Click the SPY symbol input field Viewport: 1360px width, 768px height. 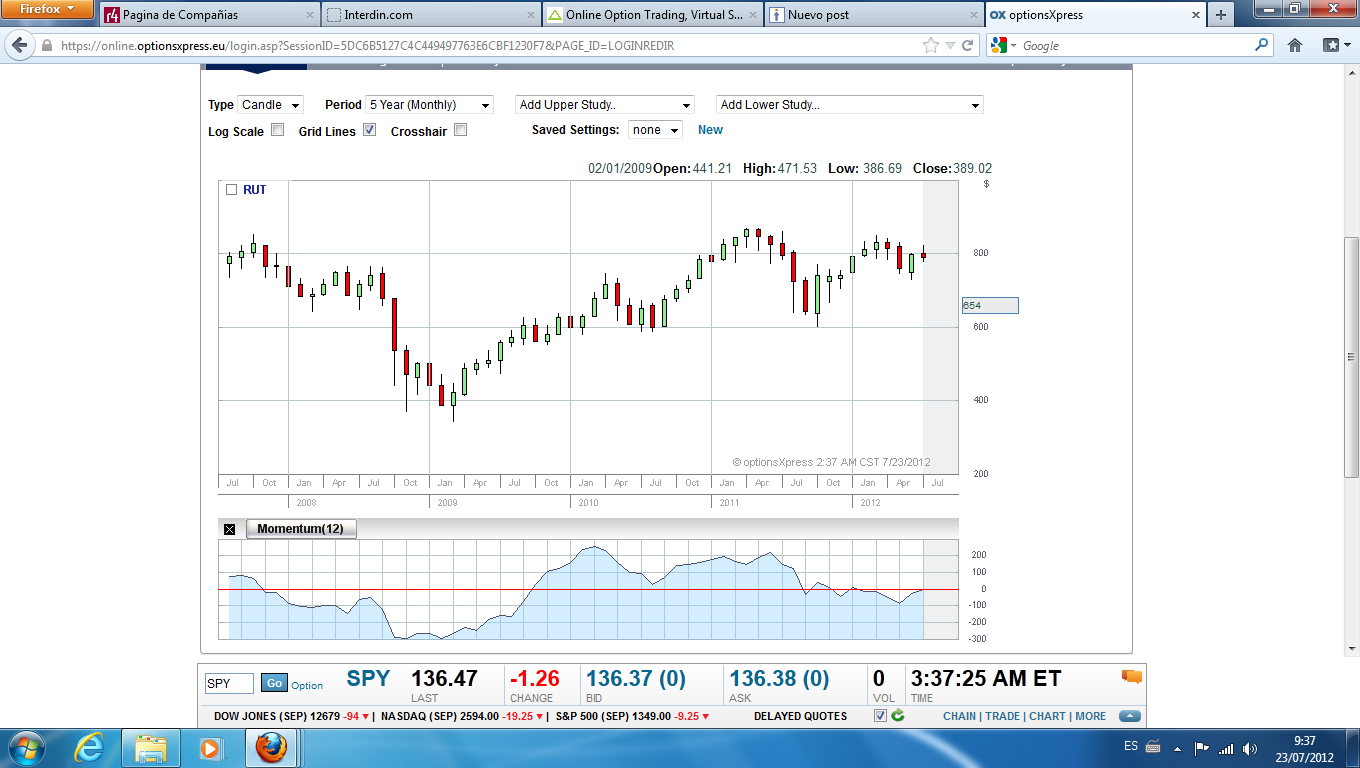point(229,683)
